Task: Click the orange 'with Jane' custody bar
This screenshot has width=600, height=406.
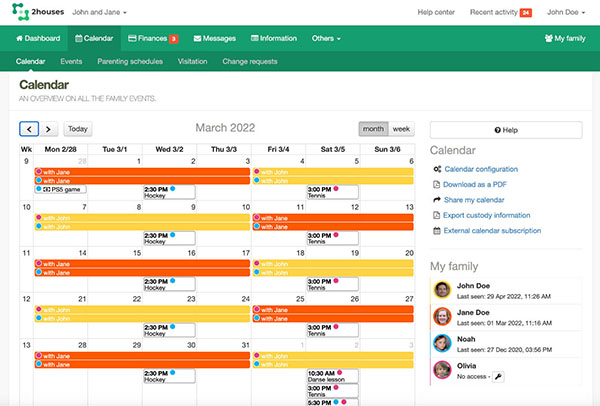Action: point(140,171)
